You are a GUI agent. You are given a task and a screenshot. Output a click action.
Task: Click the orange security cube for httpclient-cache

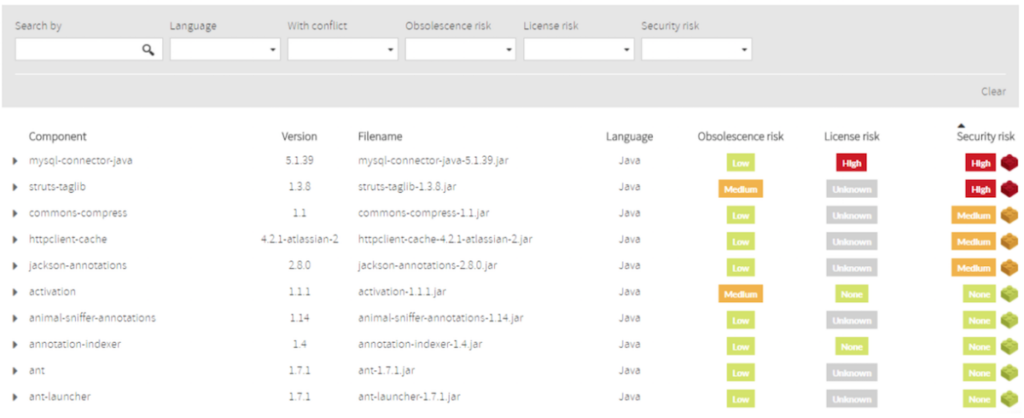click(x=1009, y=241)
